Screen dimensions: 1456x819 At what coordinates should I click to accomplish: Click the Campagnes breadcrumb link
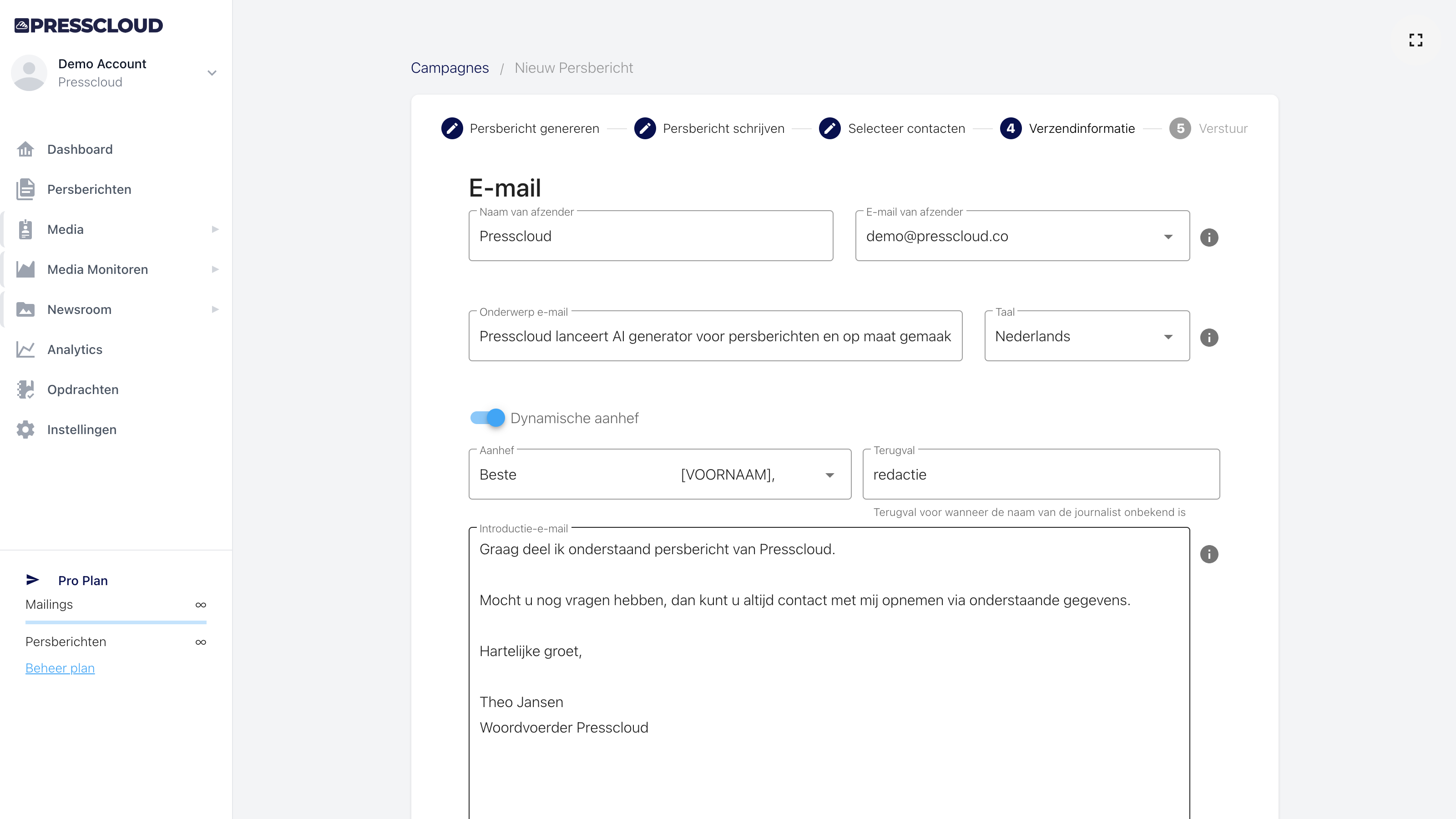[x=450, y=68]
